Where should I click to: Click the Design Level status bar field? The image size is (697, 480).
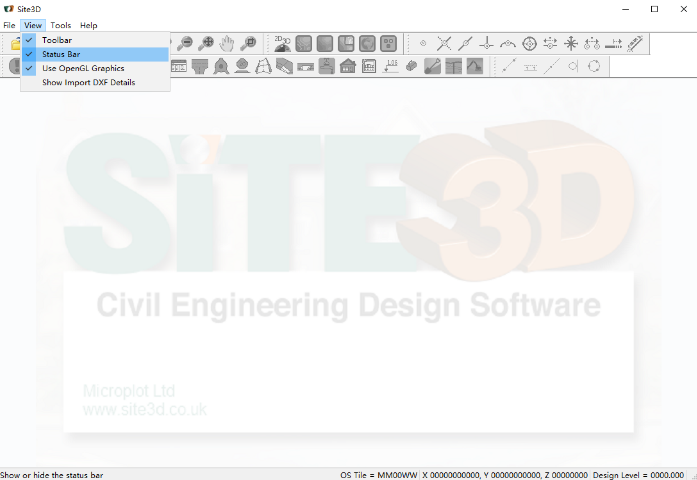pos(638,474)
